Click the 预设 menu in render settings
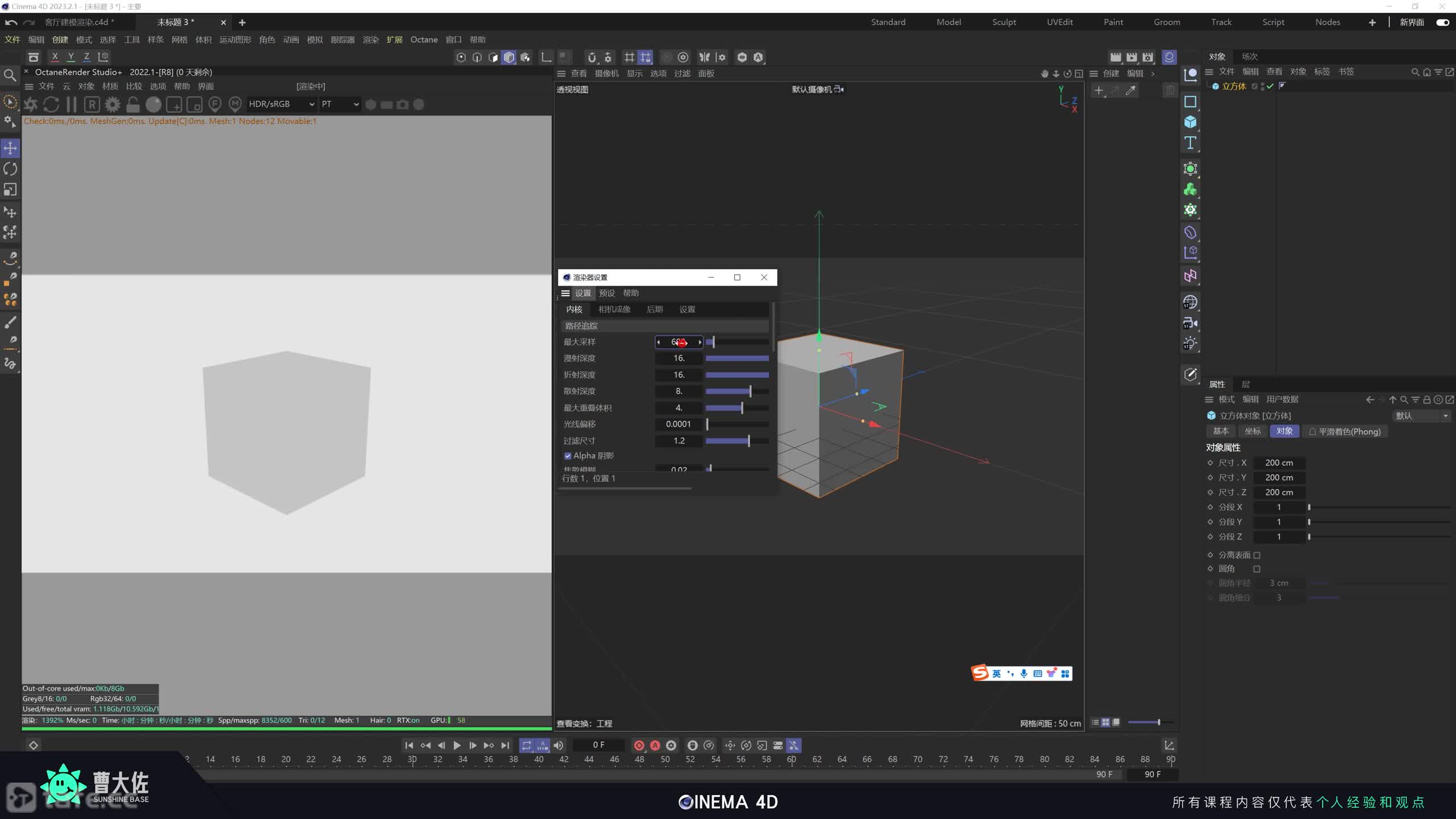The height and width of the screenshot is (819, 1456). coord(606,293)
